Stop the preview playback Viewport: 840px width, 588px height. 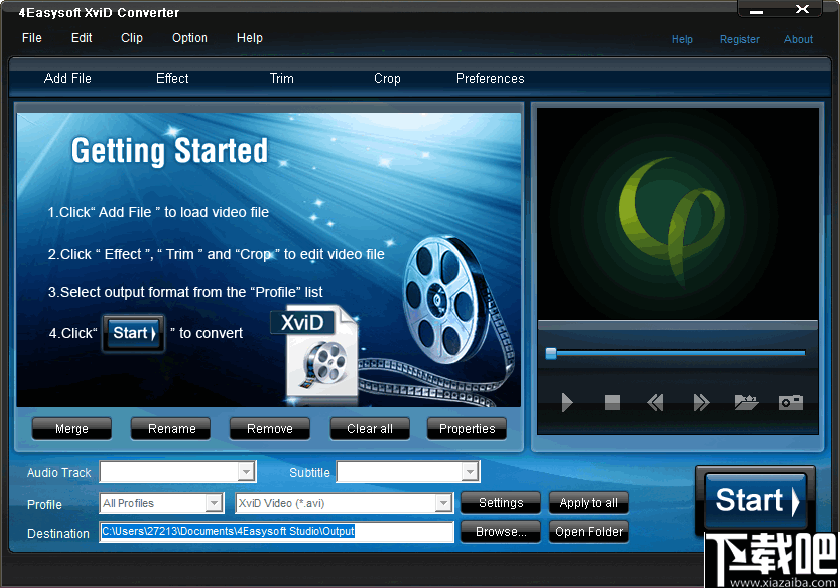coord(611,403)
